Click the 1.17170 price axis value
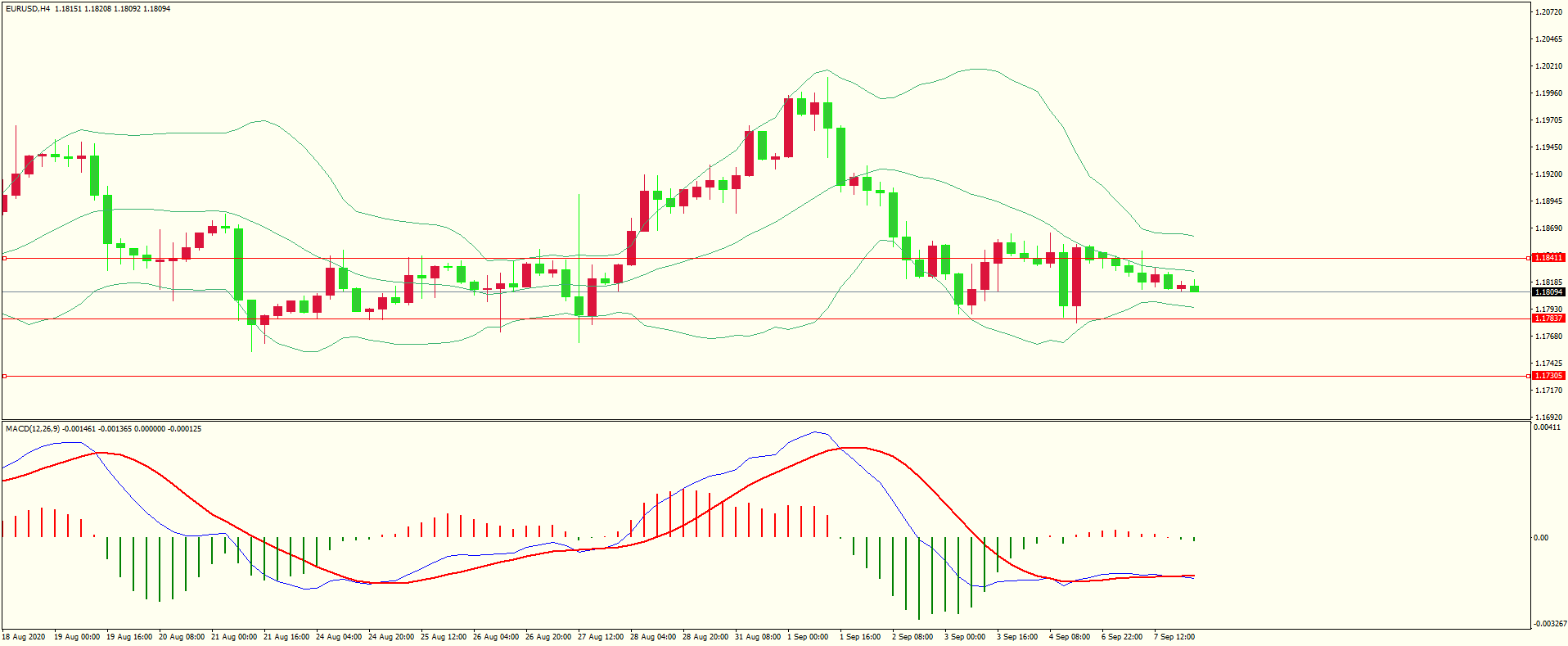This screenshot has width=1568, height=646. (x=1549, y=391)
